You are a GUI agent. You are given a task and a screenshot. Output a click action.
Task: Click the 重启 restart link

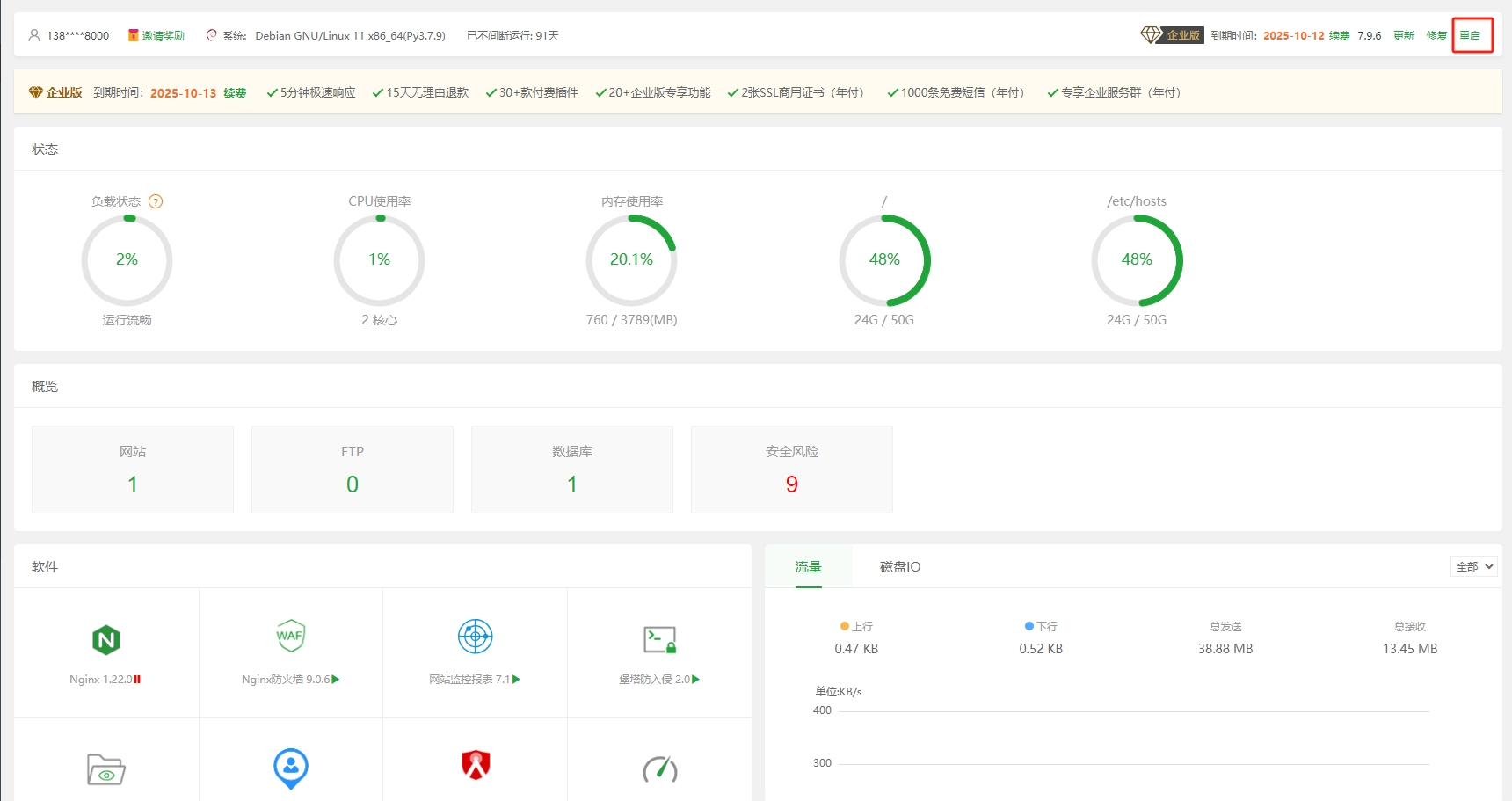pos(1470,36)
